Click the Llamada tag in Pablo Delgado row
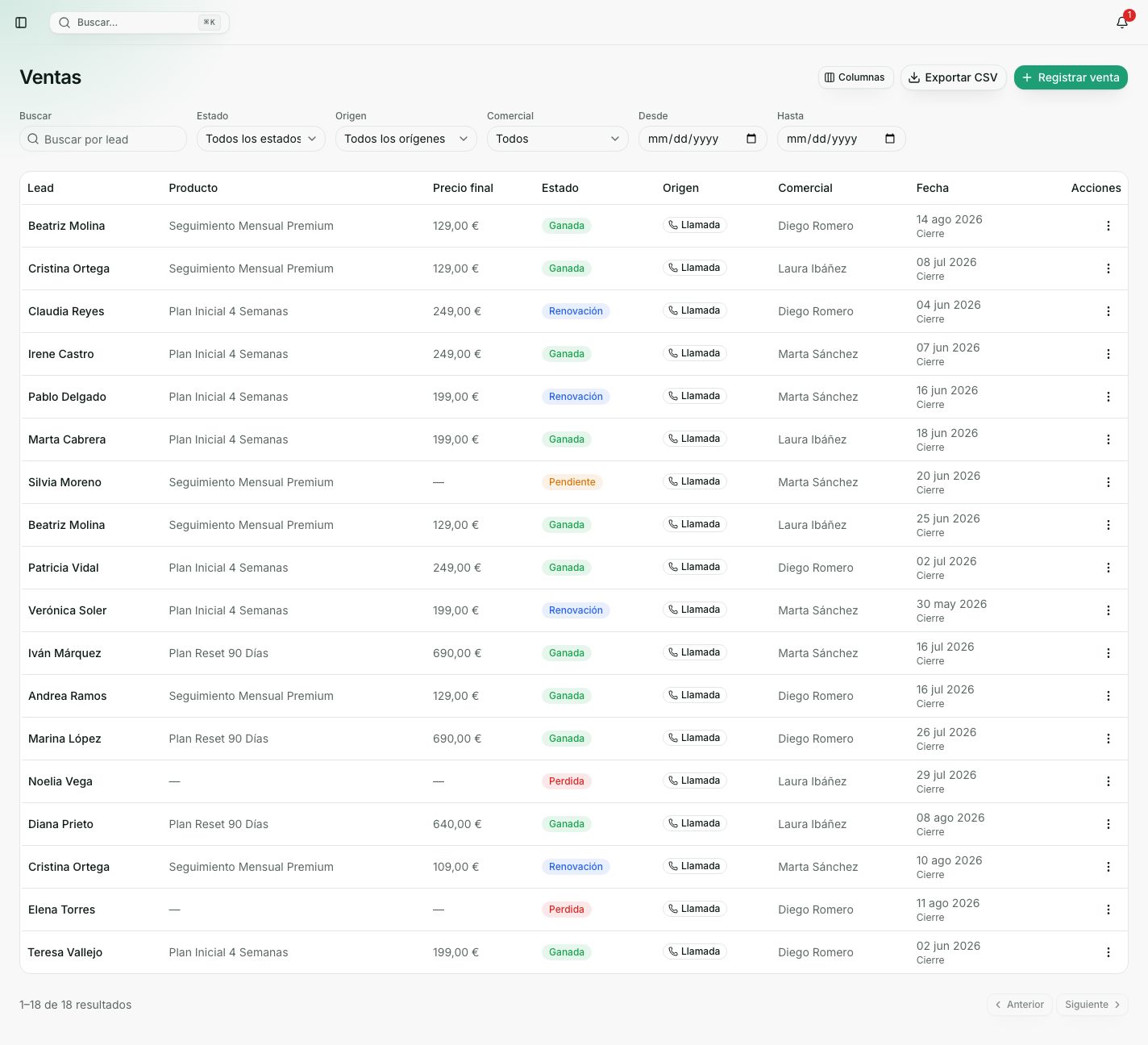 [694, 396]
